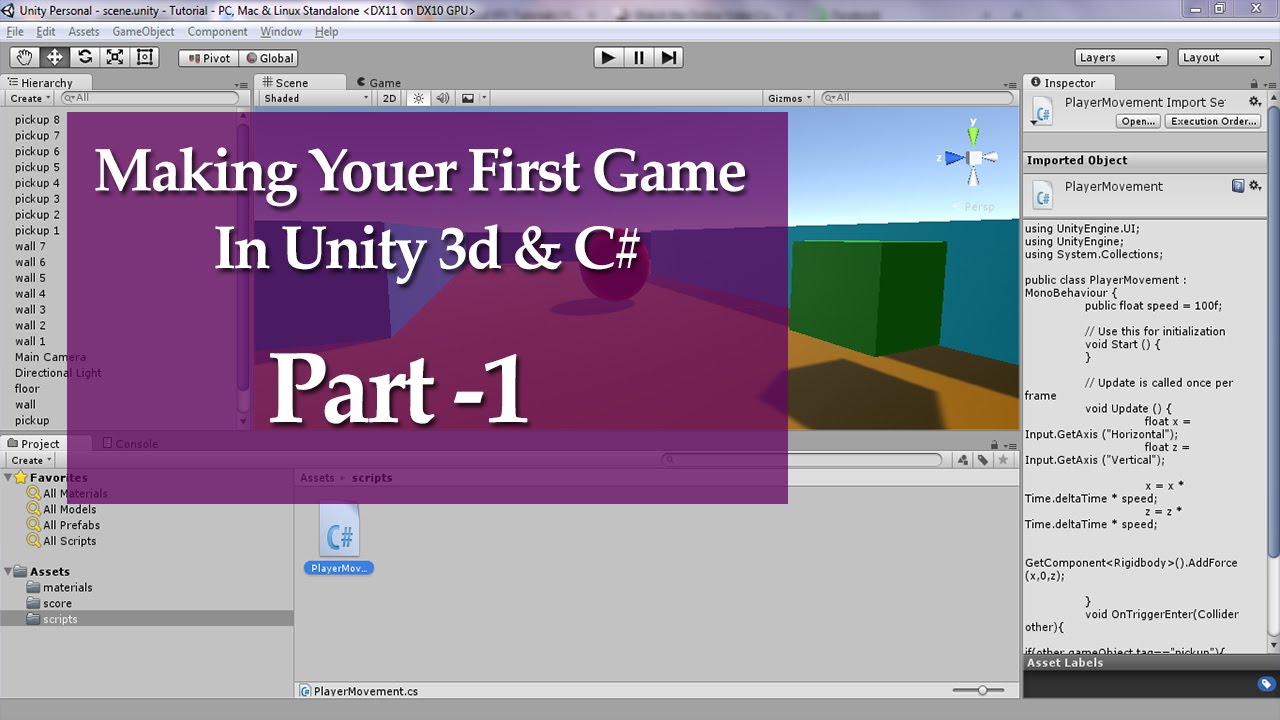Open the Help menu

tap(326, 32)
